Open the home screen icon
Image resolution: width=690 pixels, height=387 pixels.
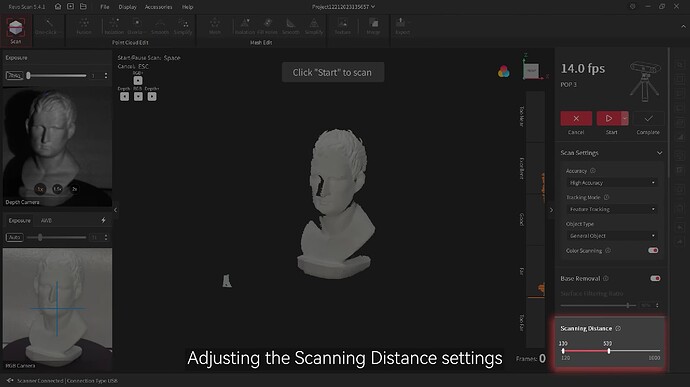(x=58, y=7)
